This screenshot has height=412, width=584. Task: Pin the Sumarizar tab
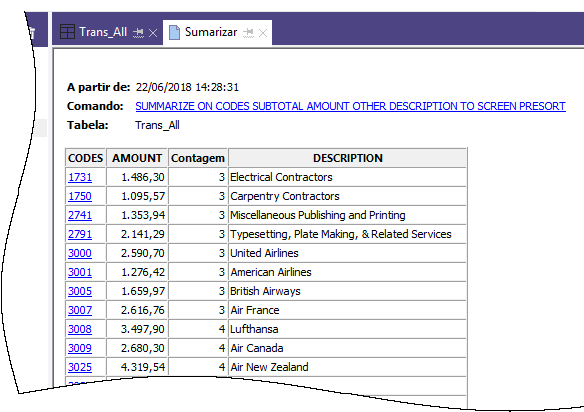(x=248, y=33)
